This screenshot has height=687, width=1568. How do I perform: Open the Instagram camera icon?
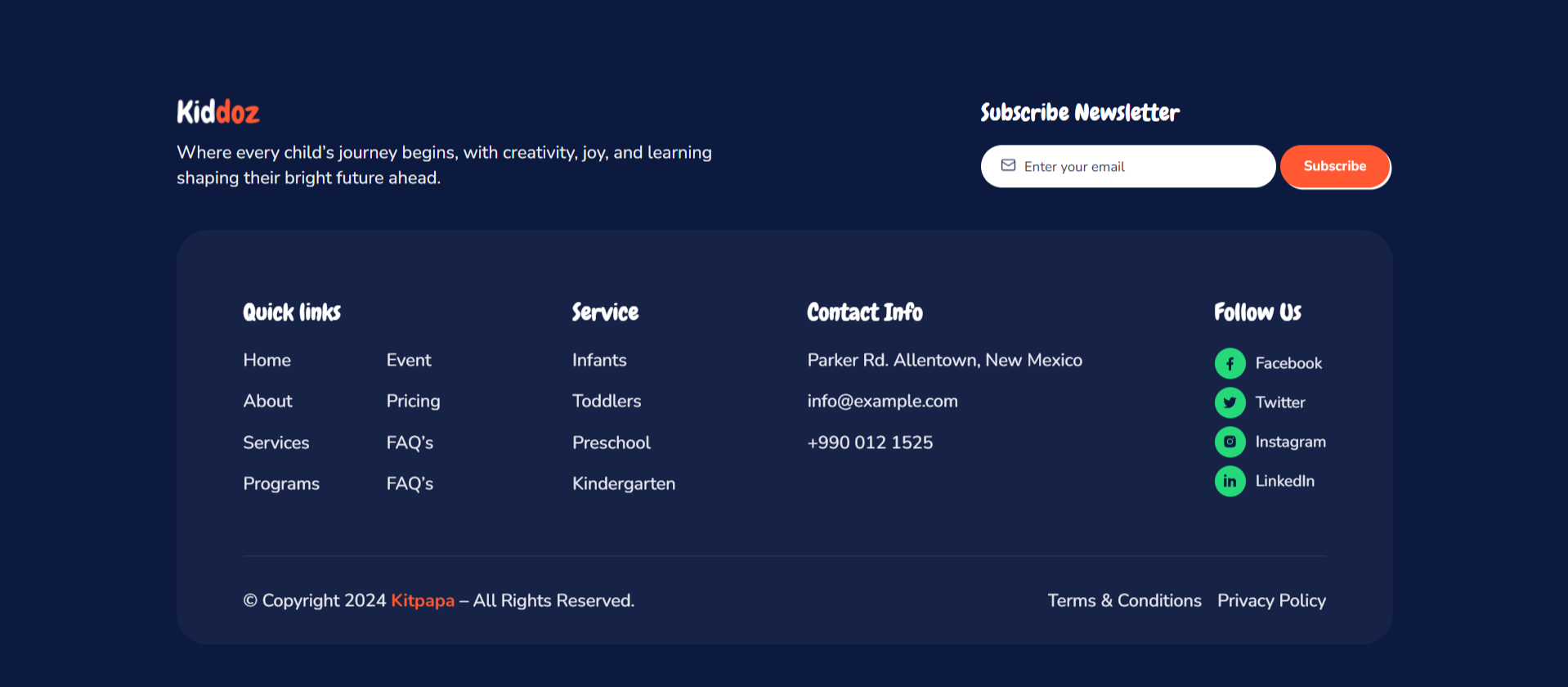point(1230,442)
